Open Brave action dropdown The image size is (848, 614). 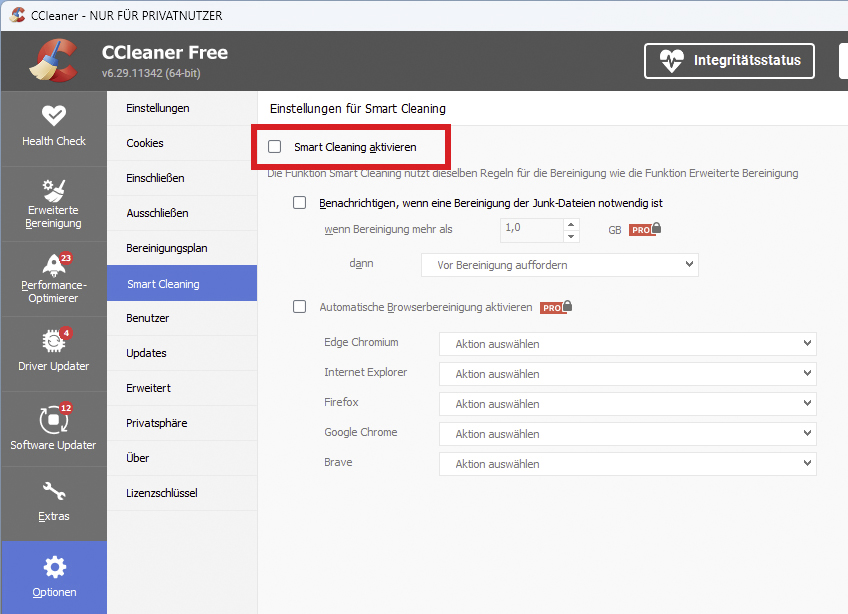627,464
